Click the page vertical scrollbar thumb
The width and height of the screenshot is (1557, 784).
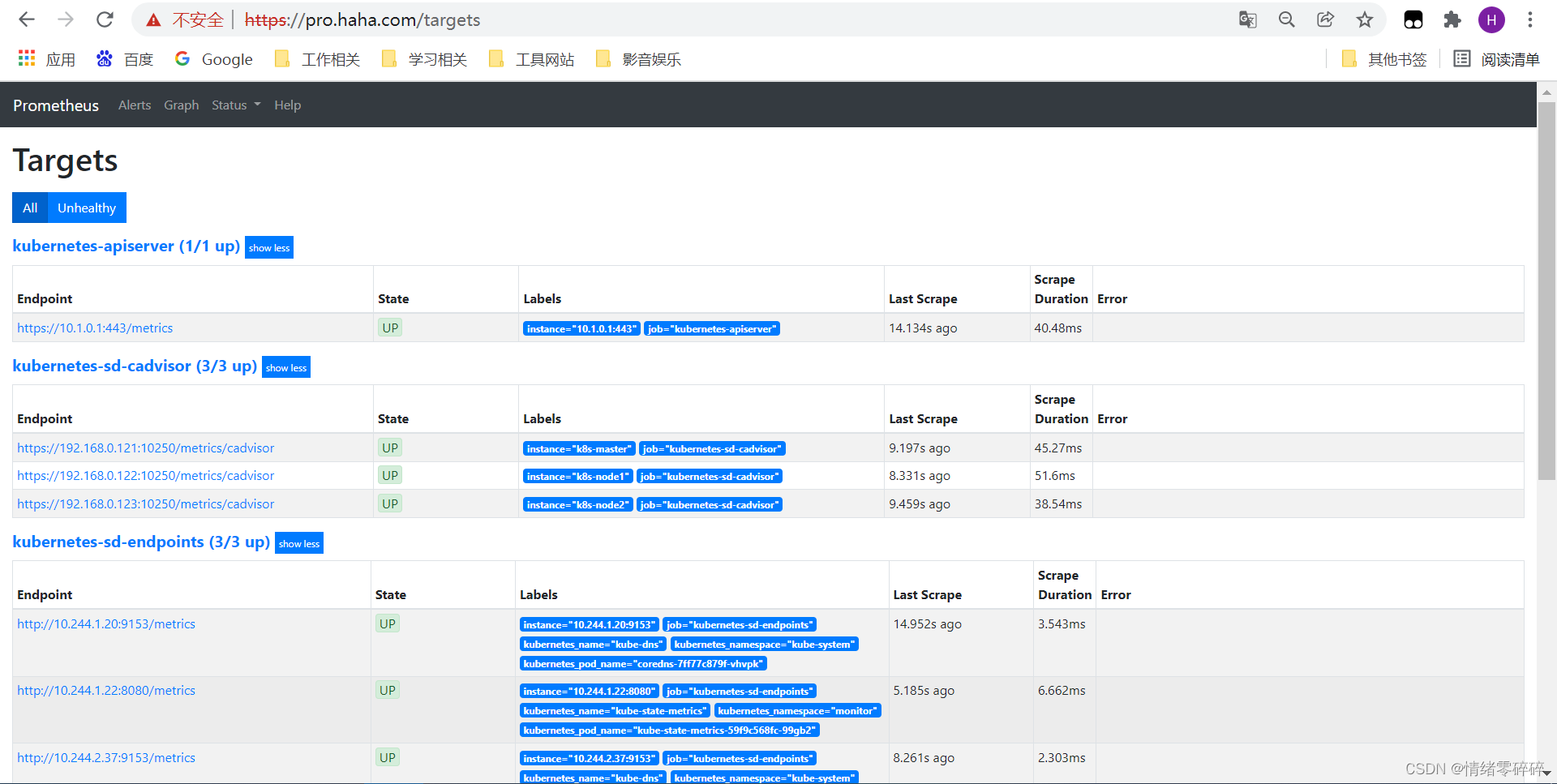1547,292
